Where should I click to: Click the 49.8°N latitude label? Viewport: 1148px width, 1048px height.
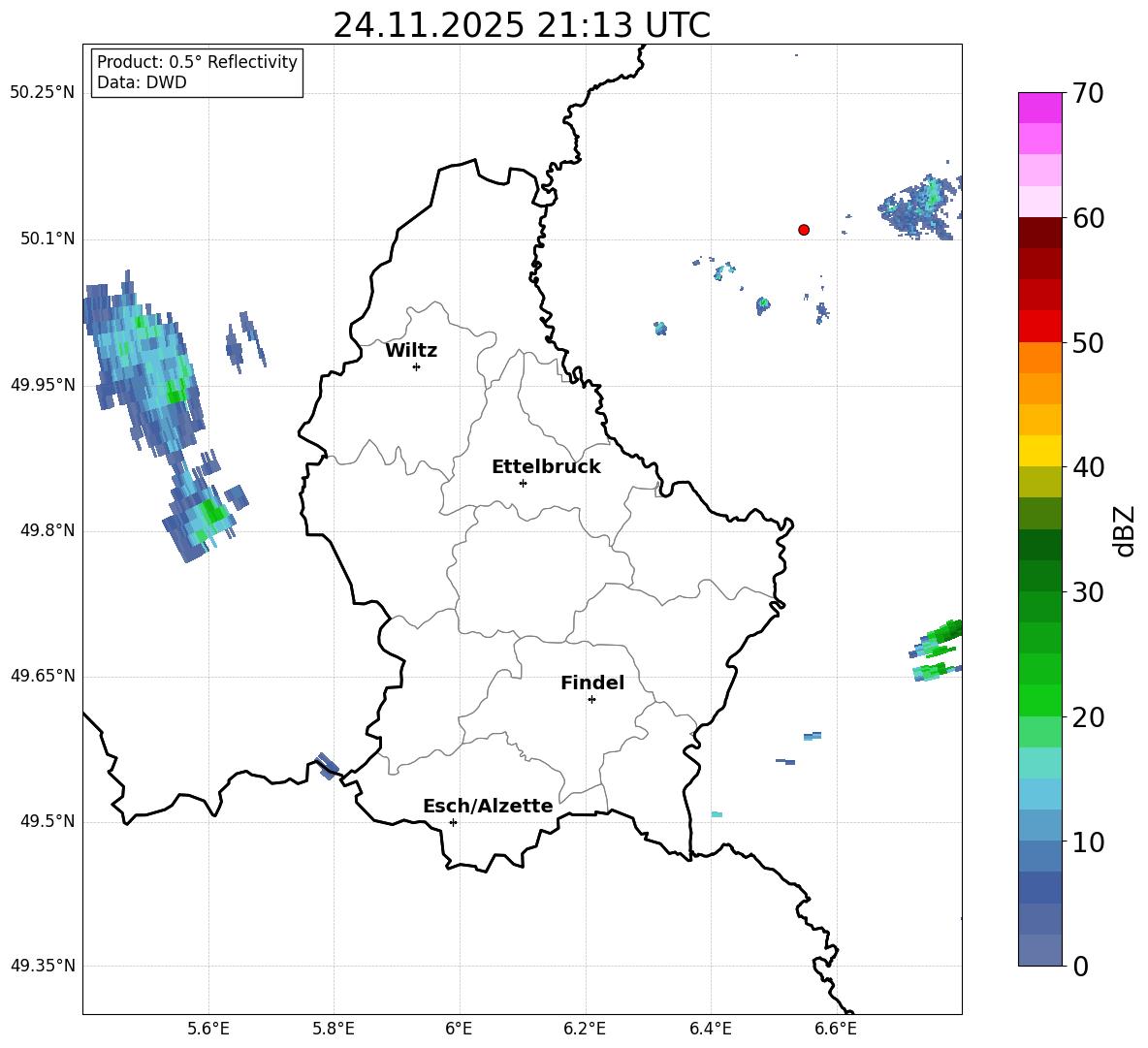48,530
